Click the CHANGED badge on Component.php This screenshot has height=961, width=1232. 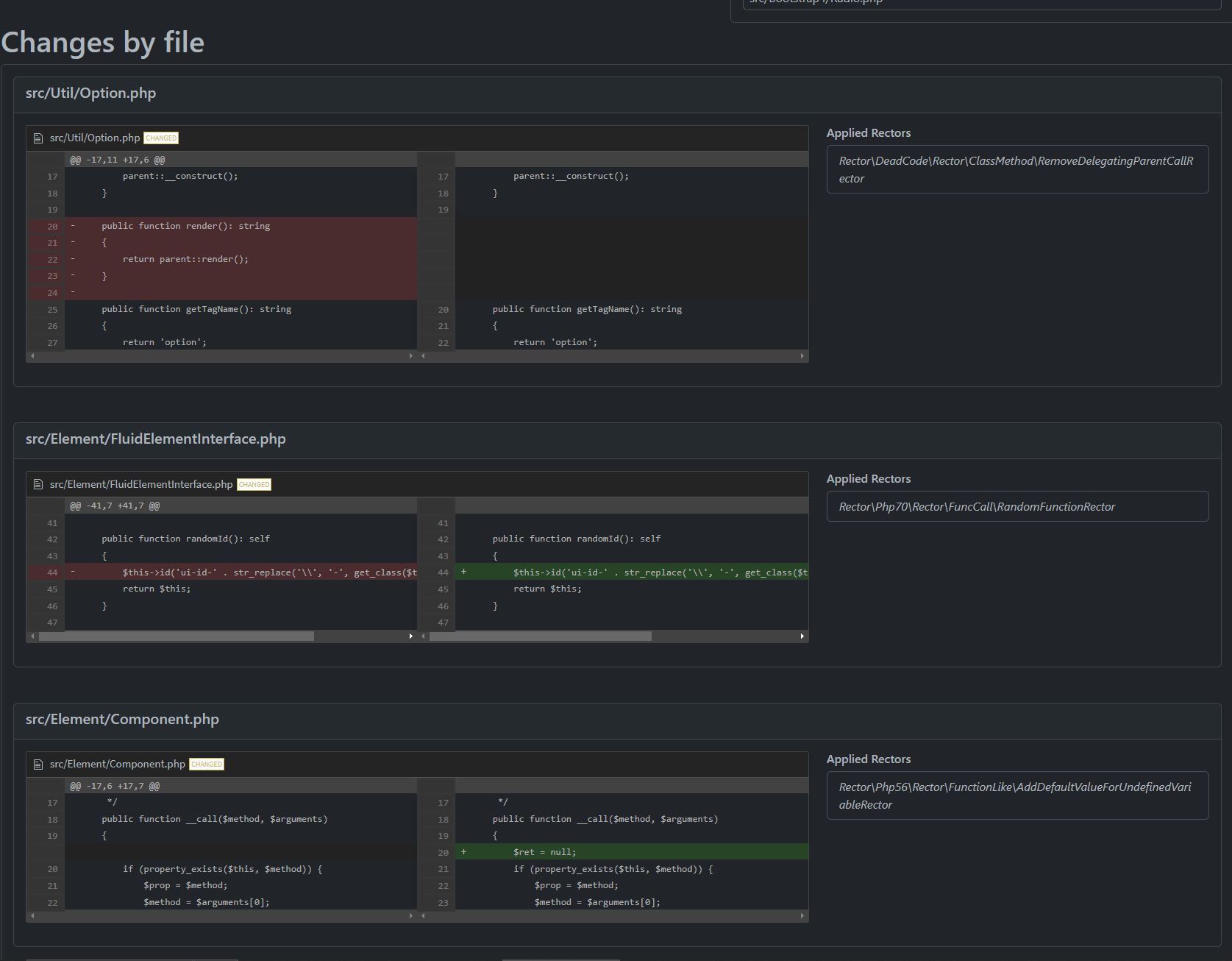click(x=207, y=765)
